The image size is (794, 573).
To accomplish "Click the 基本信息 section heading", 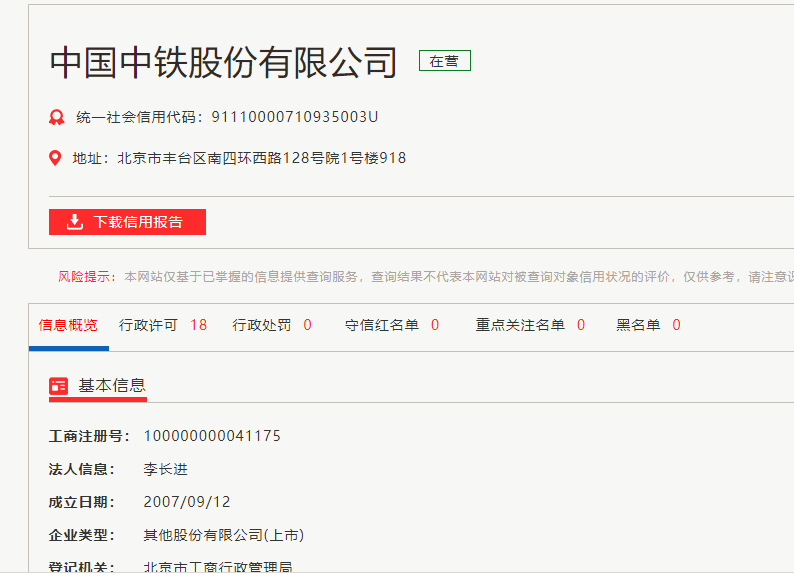I will [x=112, y=385].
